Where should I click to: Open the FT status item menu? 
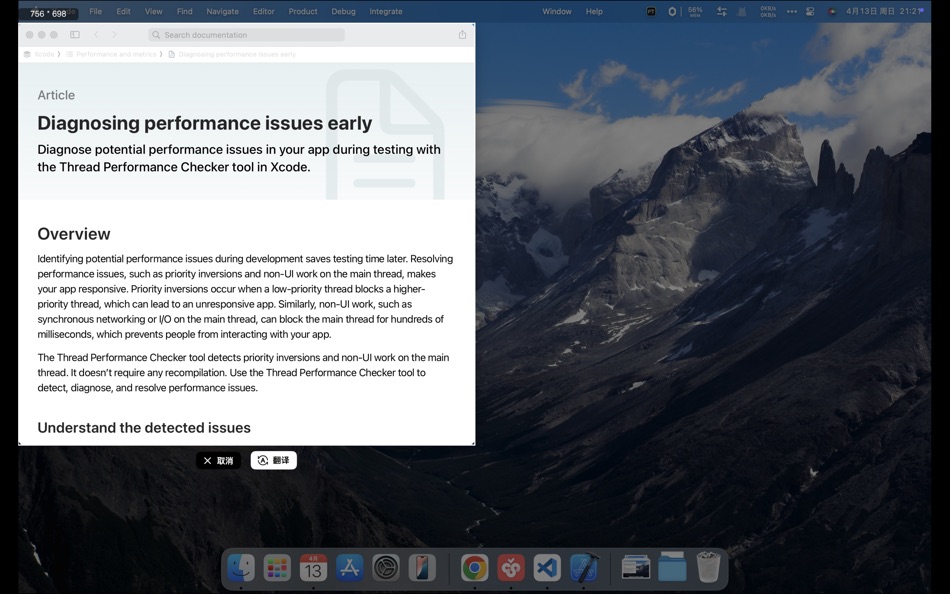[650, 11]
